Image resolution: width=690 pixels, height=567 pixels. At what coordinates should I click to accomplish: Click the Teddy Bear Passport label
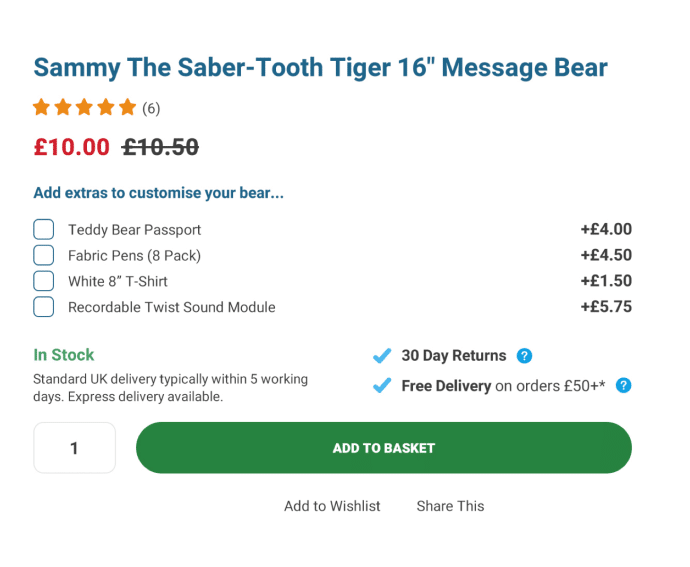[134, 230]
